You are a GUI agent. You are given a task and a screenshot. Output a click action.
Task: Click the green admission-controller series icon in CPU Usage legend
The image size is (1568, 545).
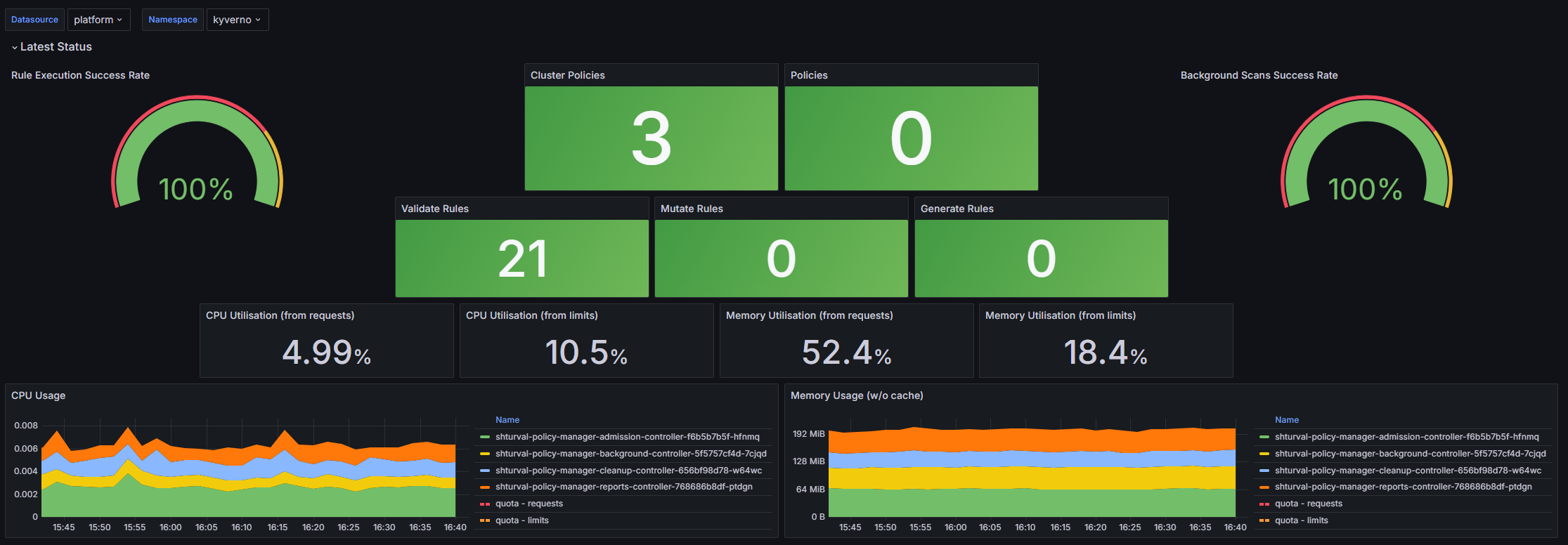[x=485, y=437]
